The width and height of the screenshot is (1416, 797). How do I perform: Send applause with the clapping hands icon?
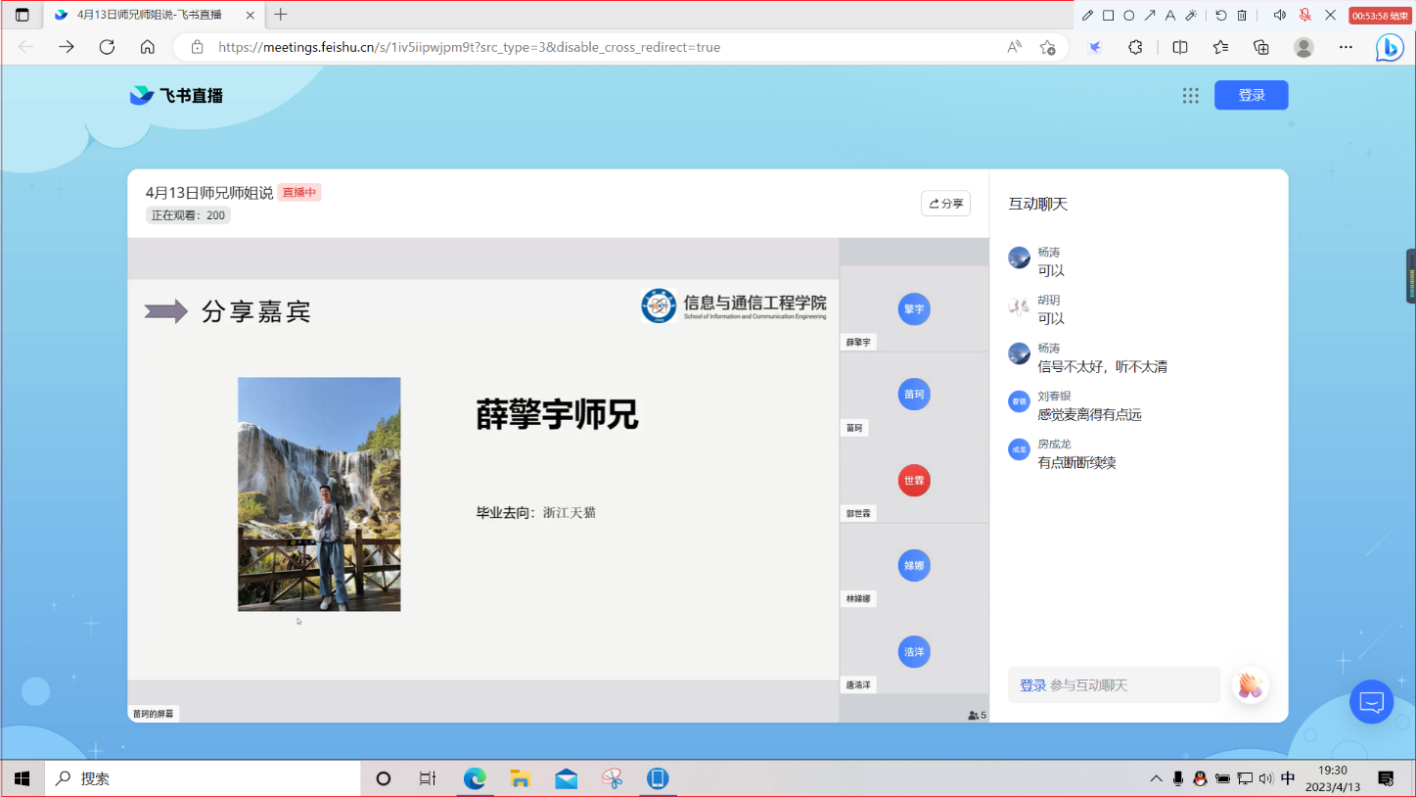pyautogui.click(x=1250, y=685)
